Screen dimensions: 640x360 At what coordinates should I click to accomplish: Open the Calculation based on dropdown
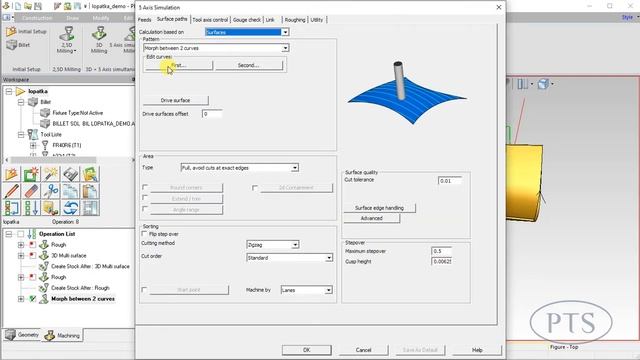pos(285,32)
